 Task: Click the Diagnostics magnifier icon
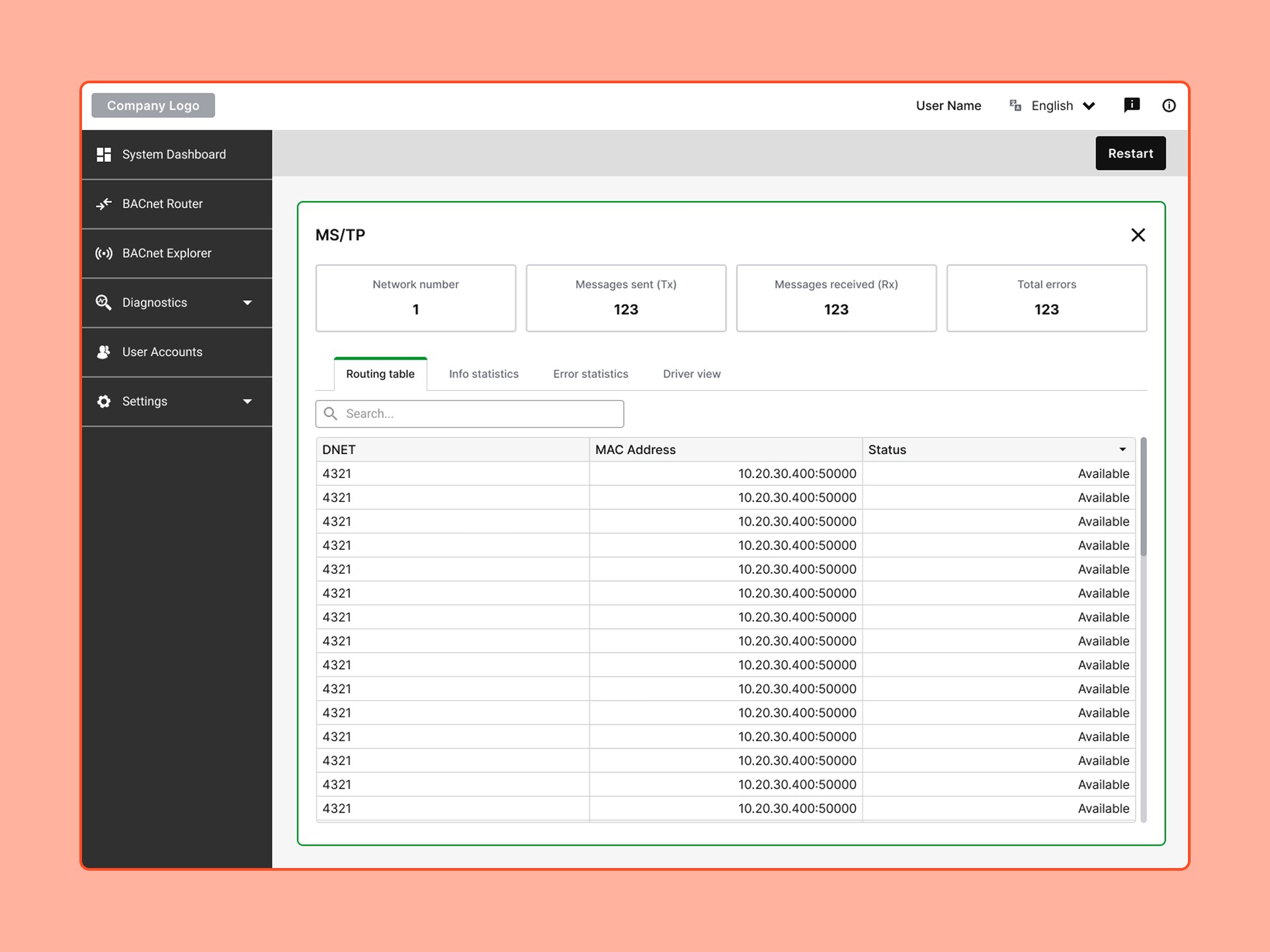point(104,303)
